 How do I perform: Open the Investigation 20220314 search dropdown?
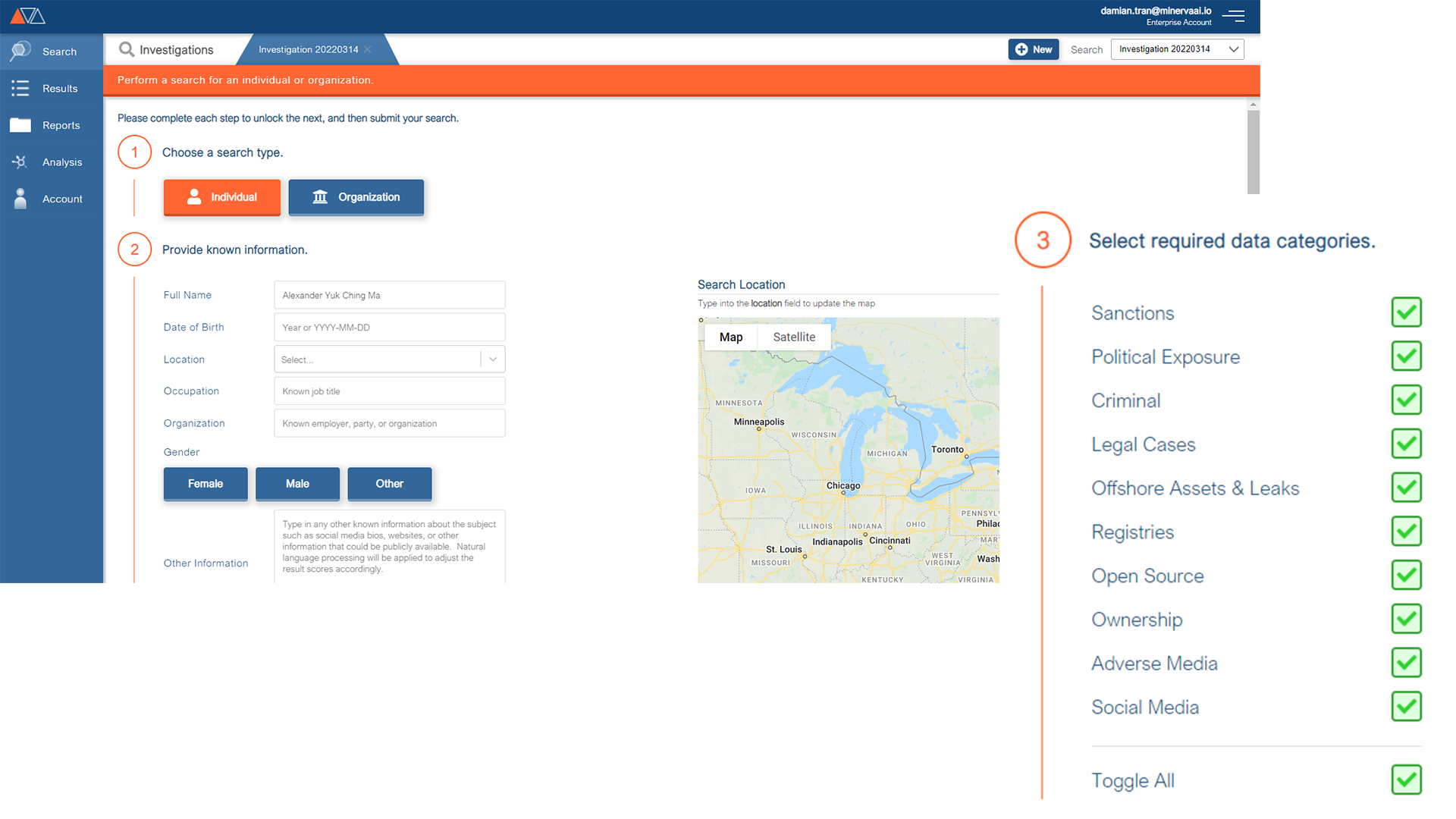(x=1177, y=49)
